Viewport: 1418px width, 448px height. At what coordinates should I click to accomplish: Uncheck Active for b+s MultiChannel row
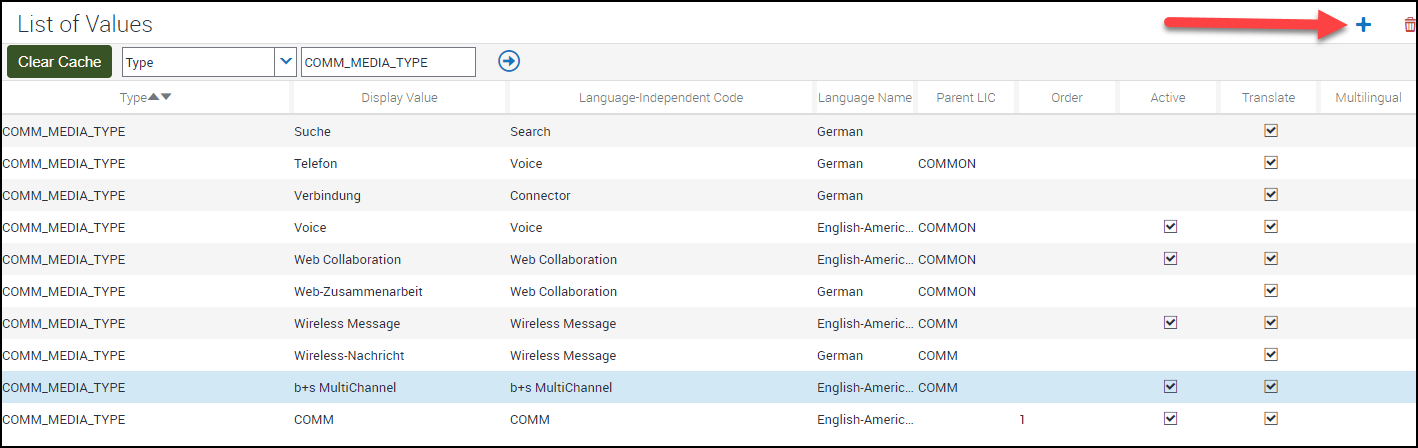1170,387
